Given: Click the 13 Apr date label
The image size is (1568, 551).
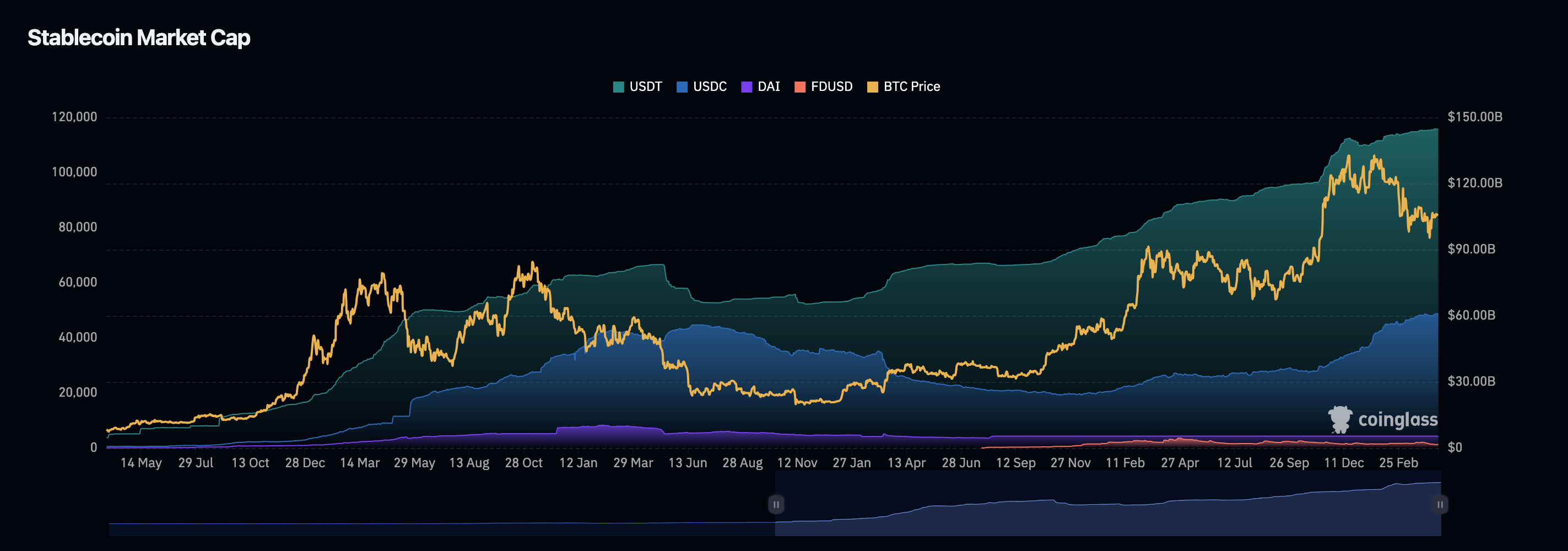Looking at the screenshot, I should 906,463.
